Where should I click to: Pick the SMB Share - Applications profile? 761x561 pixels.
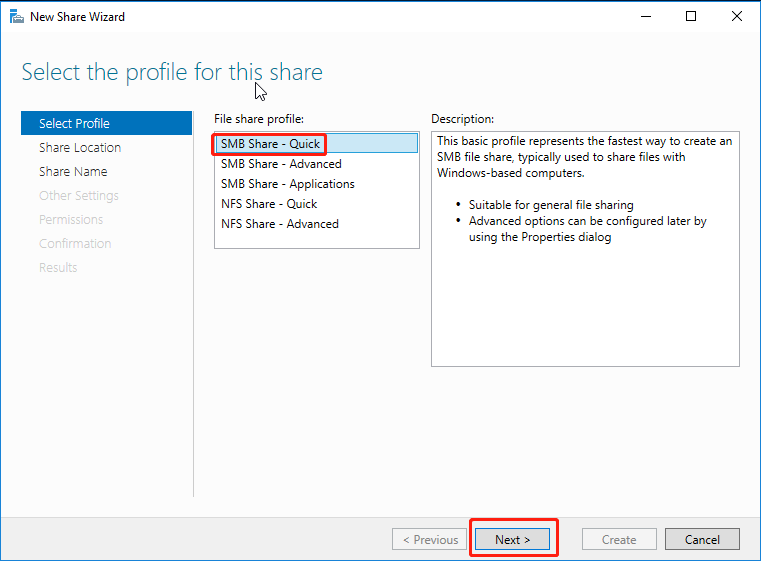(288, 184)
